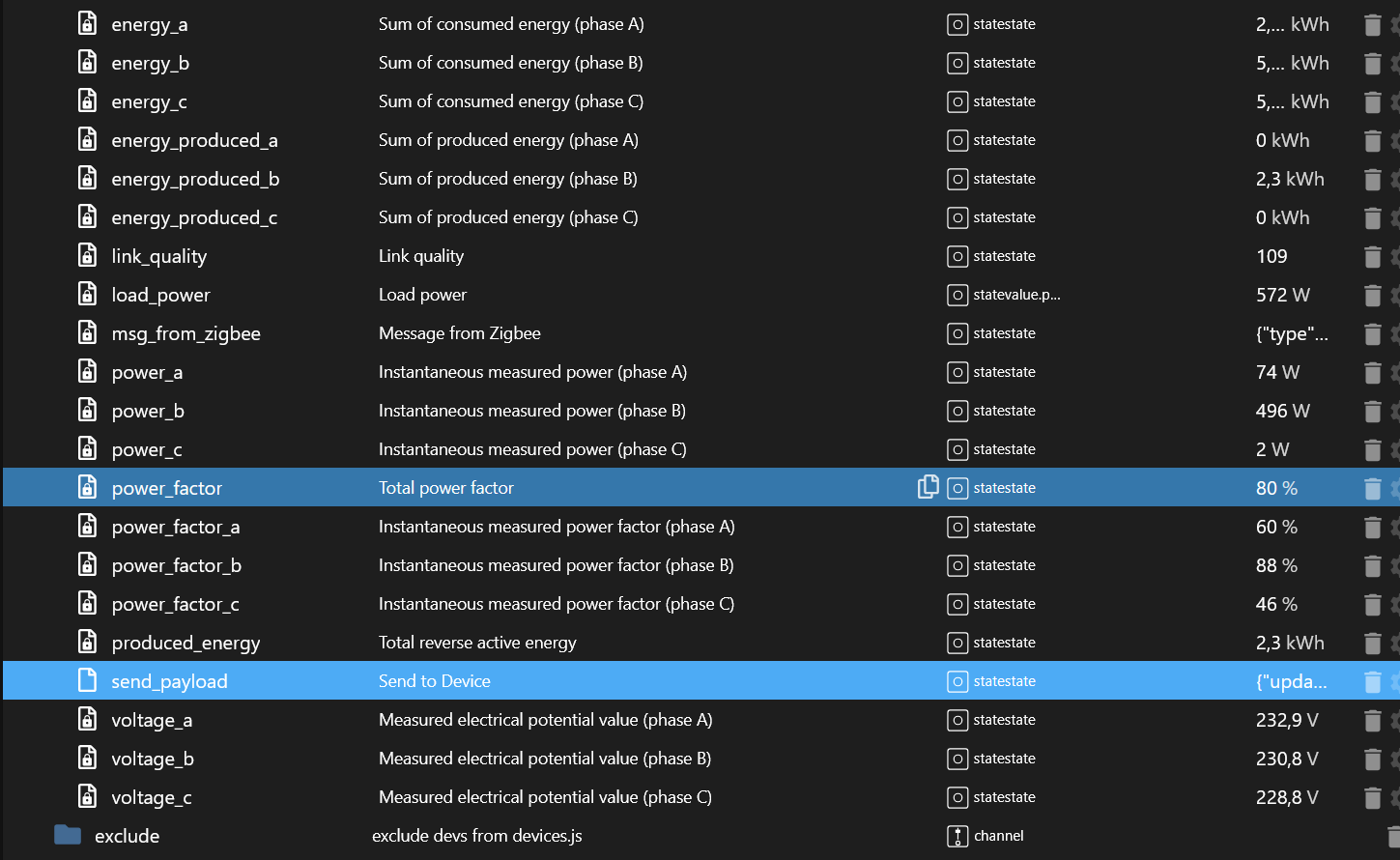Click the state type icon in power_b row
This screenshot has width=1400, height=860.
tap(957, 411)
